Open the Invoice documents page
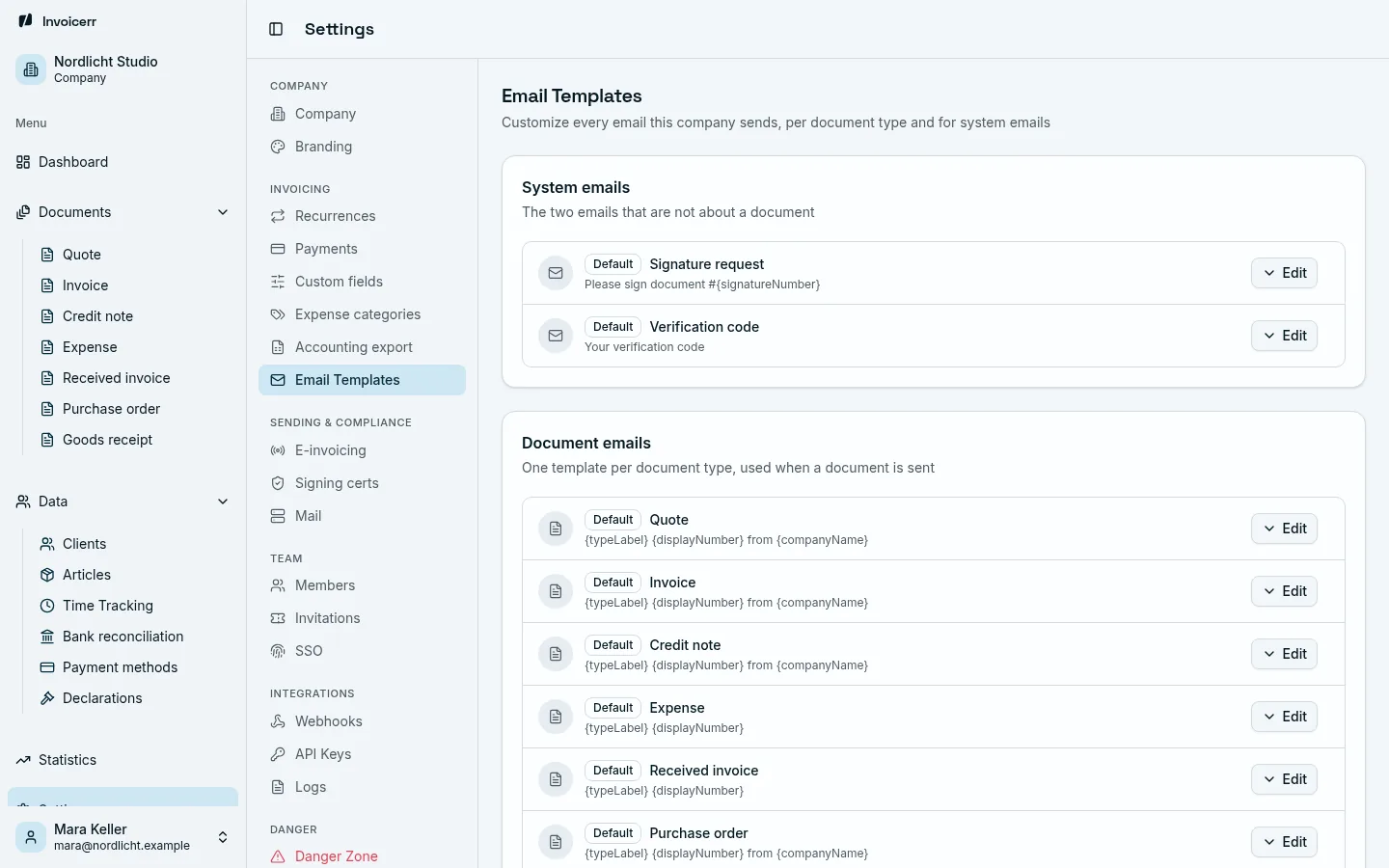Viewport: 1389px width, 868px height. (134, 285)
